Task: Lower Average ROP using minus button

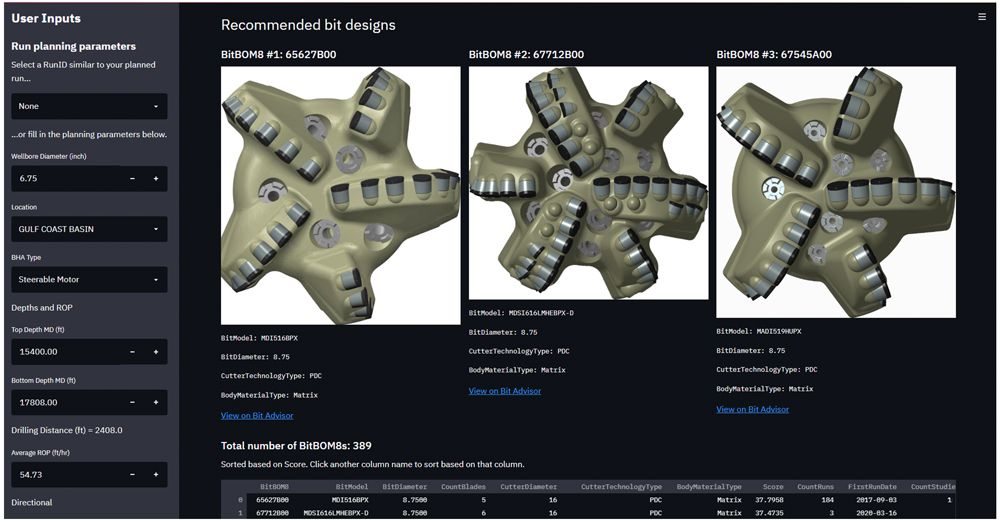Action: [133, 475]
